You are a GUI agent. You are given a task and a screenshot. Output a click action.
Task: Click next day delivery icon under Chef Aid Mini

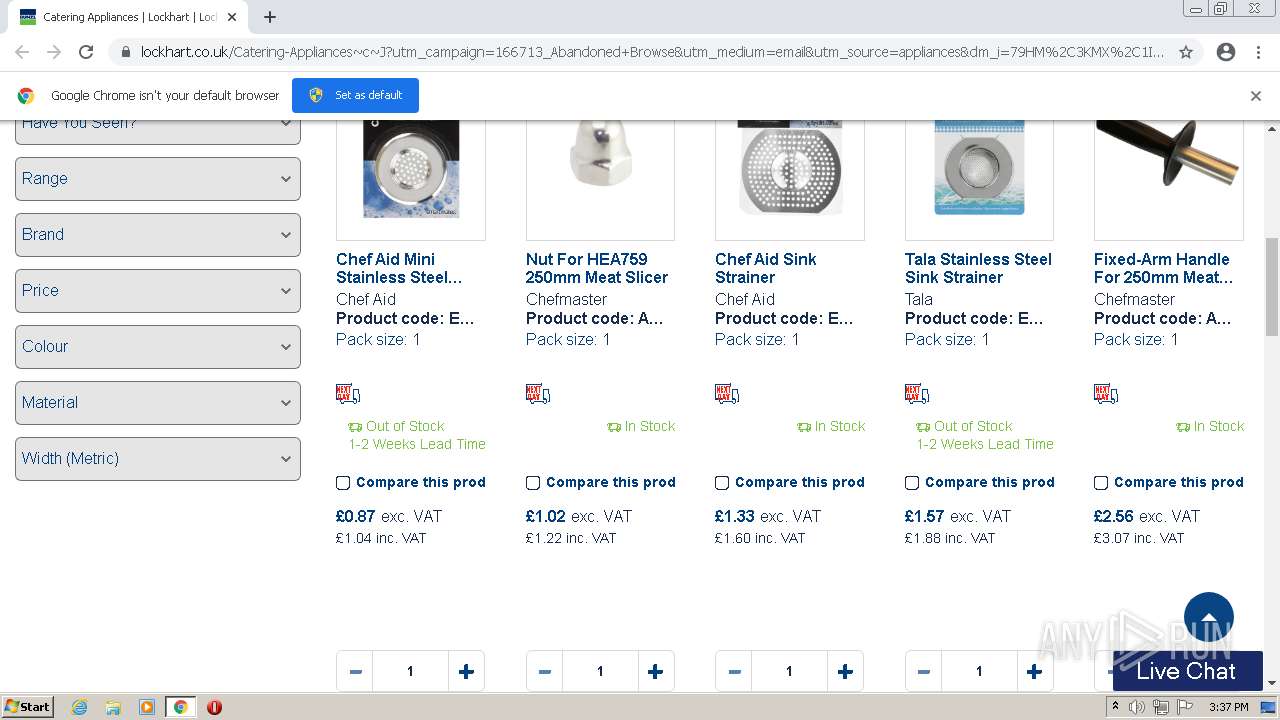(x=347, y=394)
